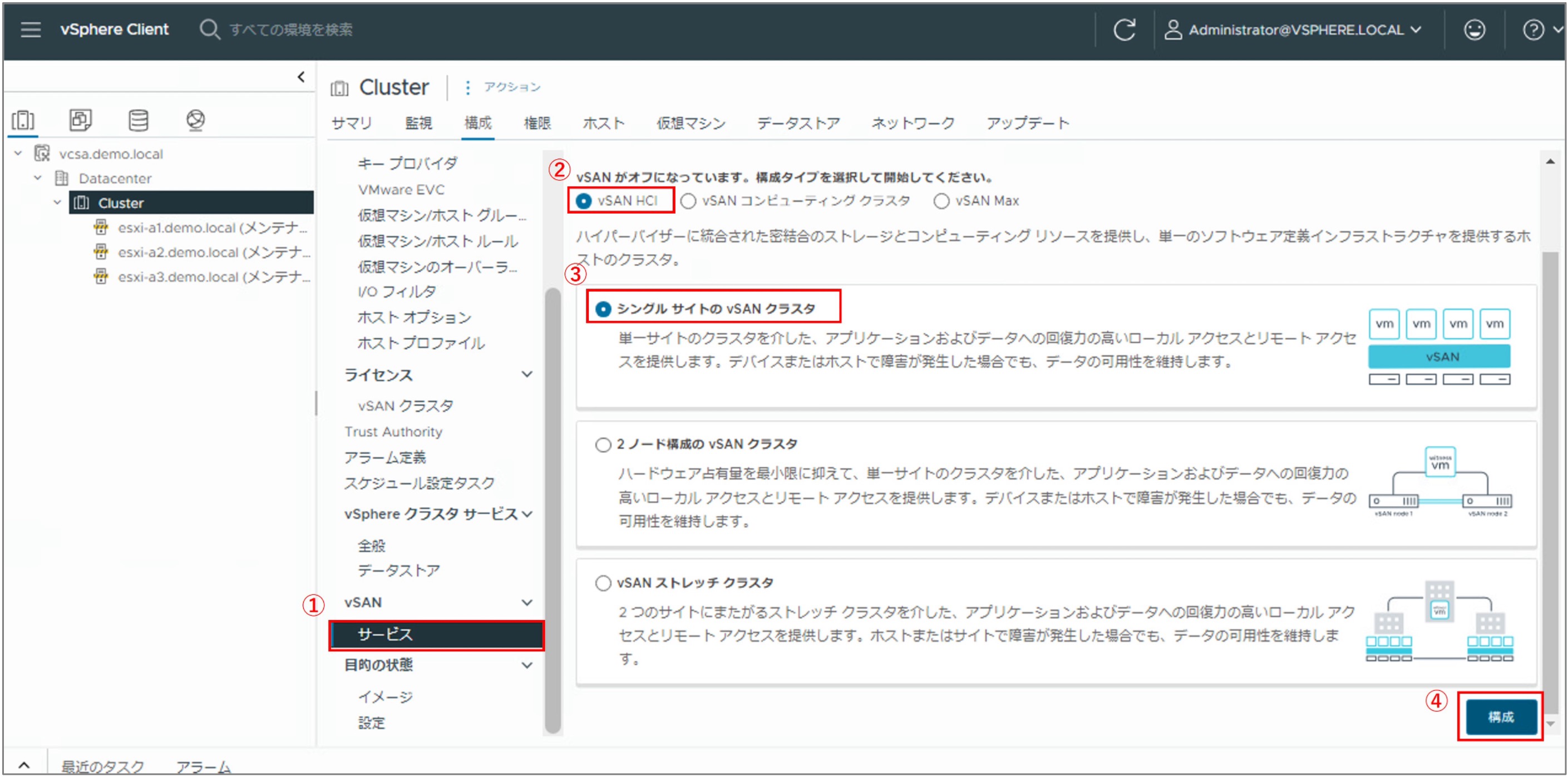This screenshot has height=777, width=1568.
Task: Click the single-site vSAN cluster diagram
Action: 1439,346
